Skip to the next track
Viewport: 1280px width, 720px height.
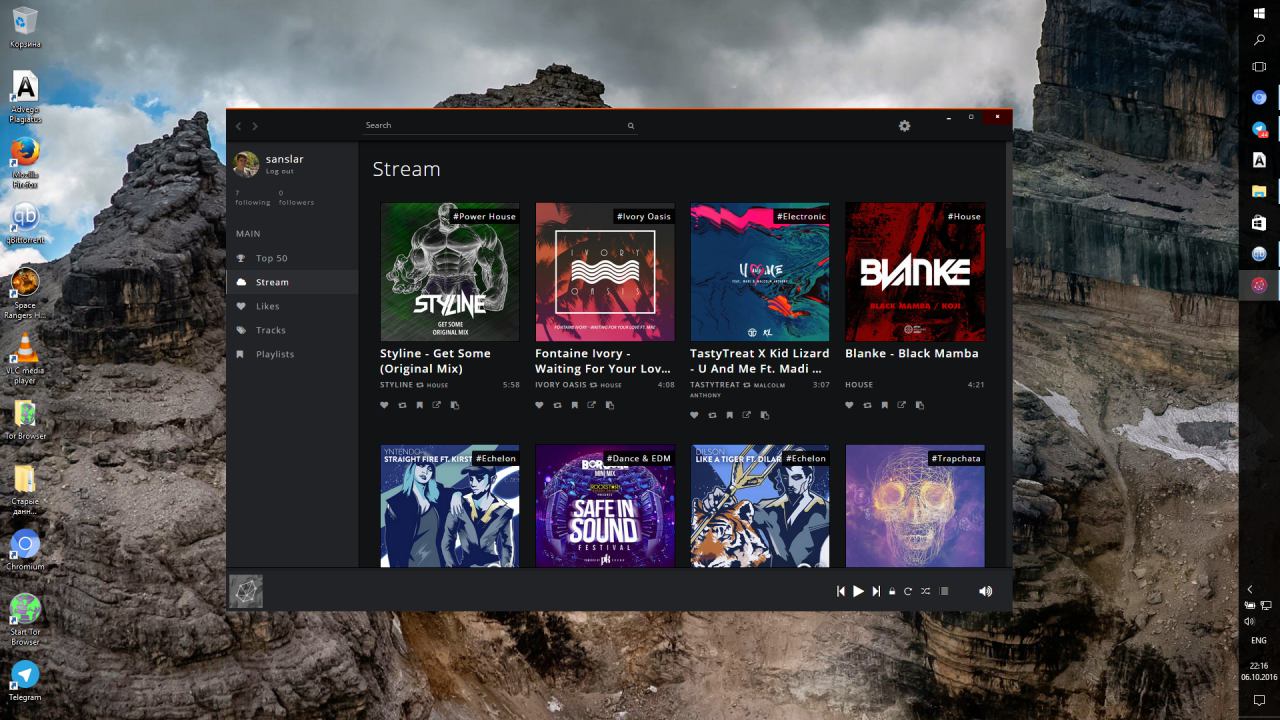click(x=876, y=591)
